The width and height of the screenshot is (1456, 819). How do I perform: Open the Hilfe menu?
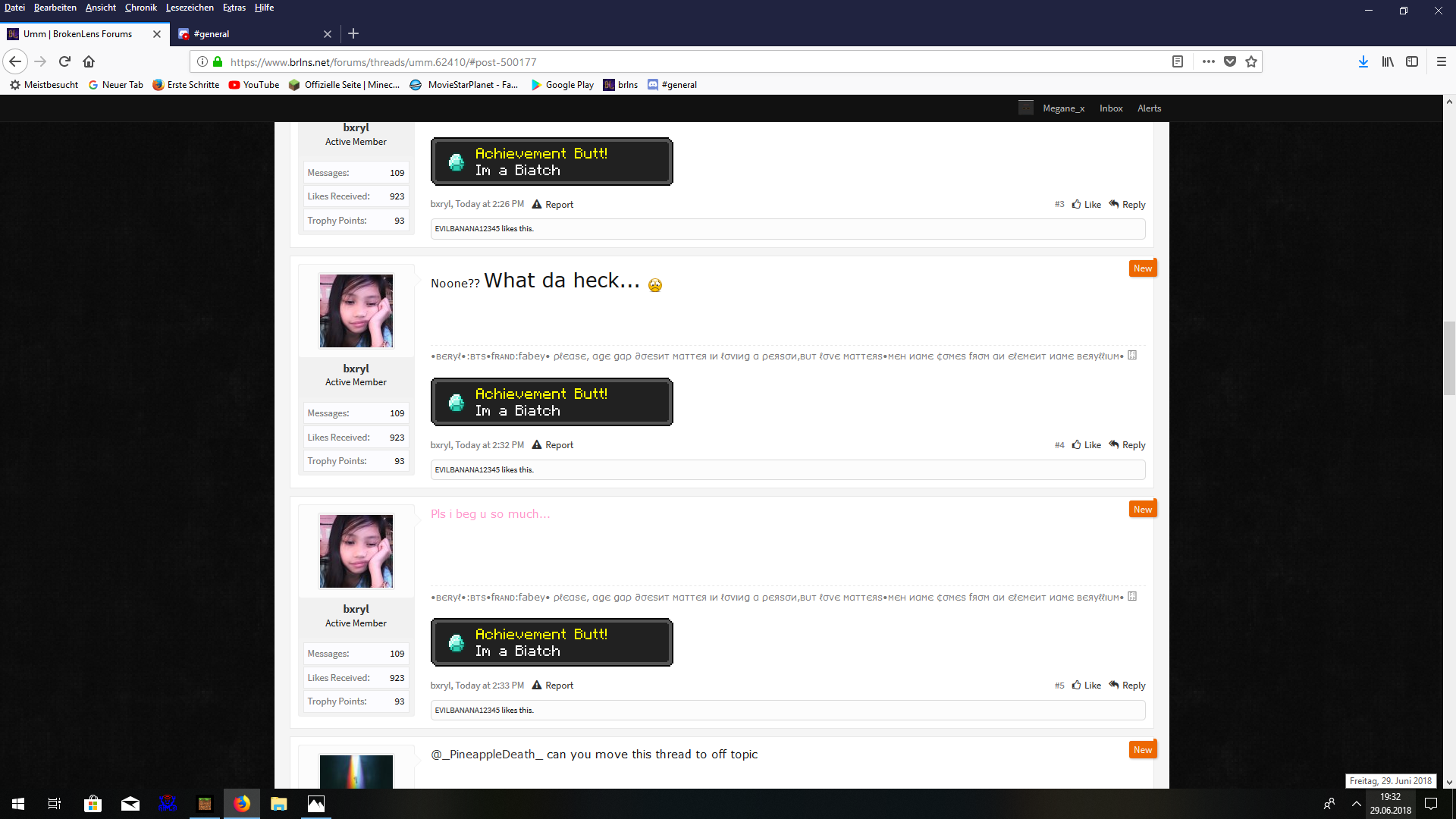coord(264,8)
